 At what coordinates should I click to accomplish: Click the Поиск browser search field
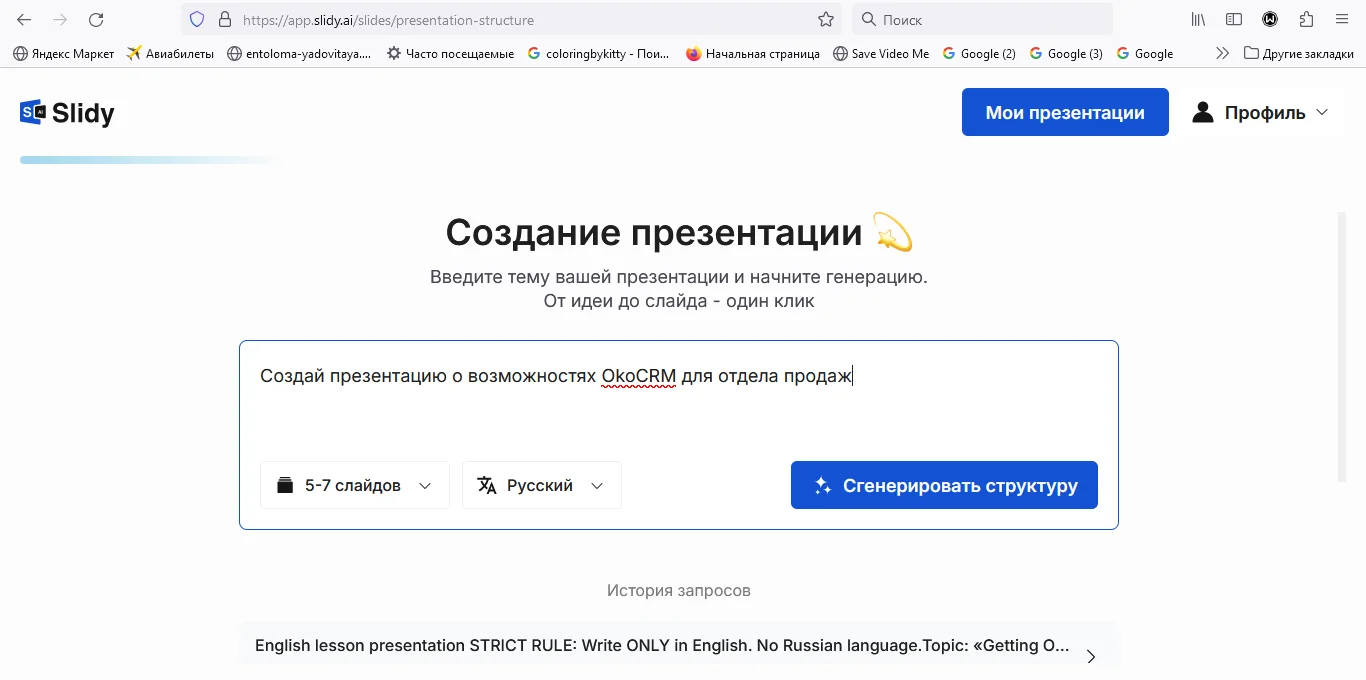click(982, 19)
